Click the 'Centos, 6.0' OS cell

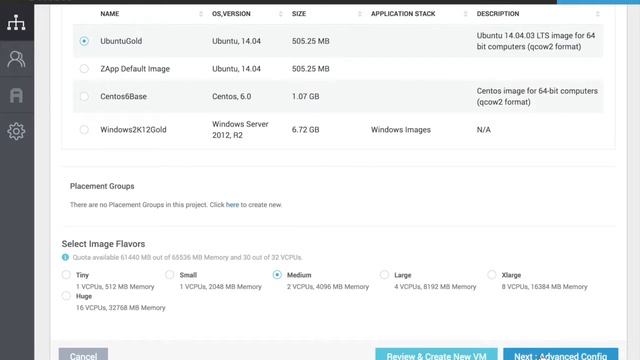tap(231, 96)
